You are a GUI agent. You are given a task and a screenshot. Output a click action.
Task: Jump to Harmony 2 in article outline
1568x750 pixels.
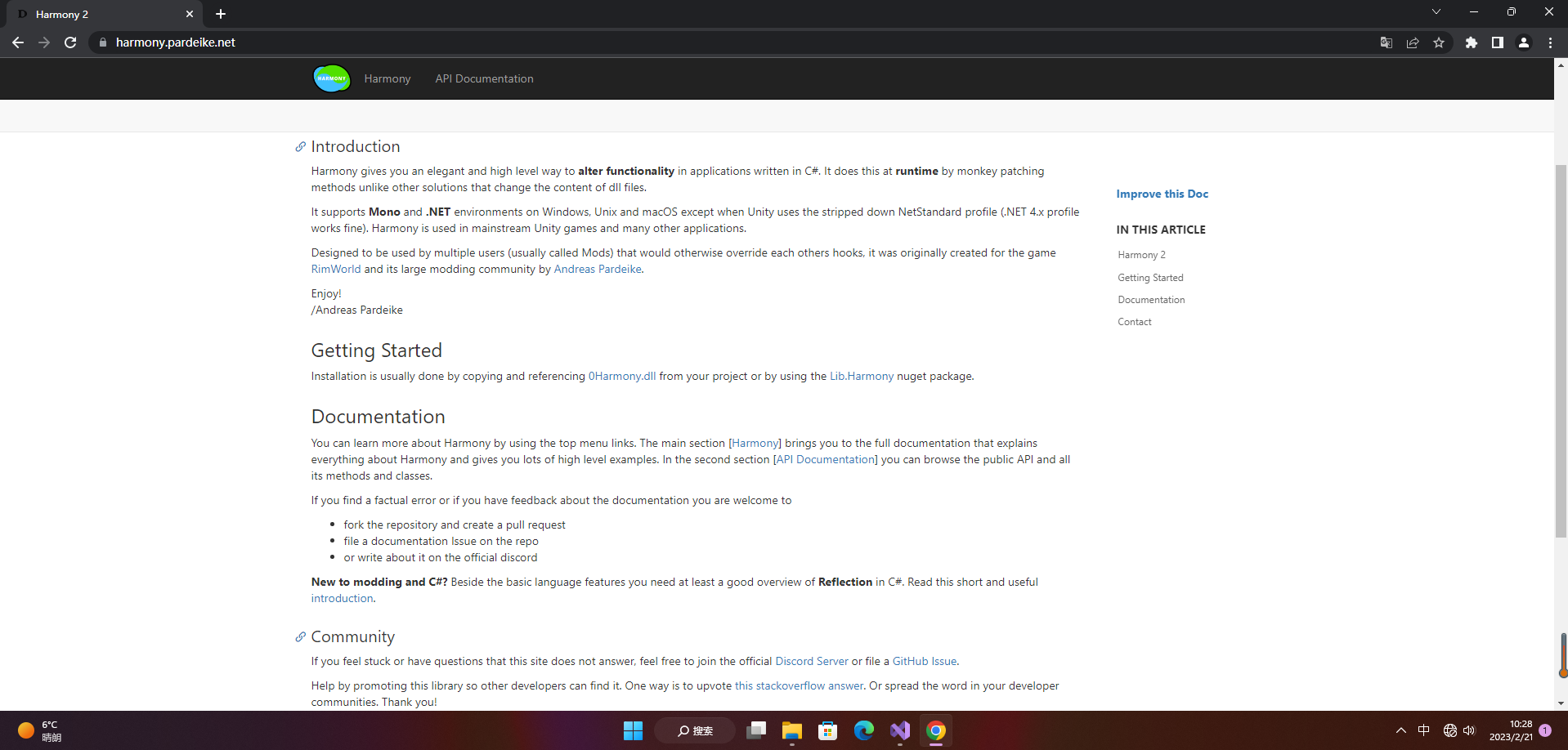tap(1141, 255)
